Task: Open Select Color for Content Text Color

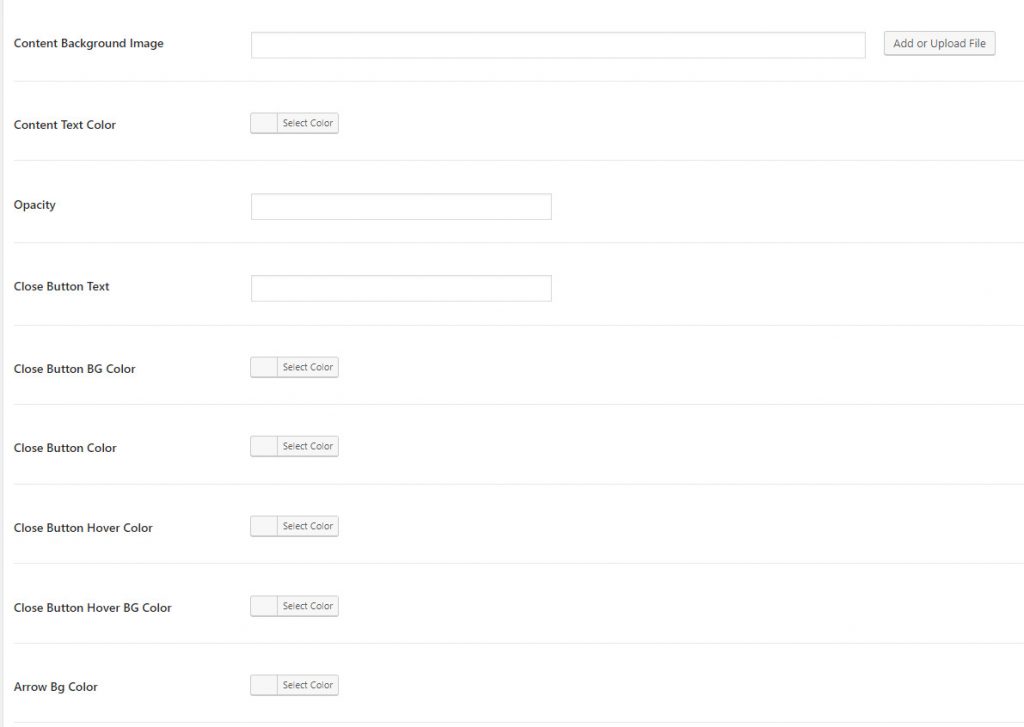Action: click(308, 124)
